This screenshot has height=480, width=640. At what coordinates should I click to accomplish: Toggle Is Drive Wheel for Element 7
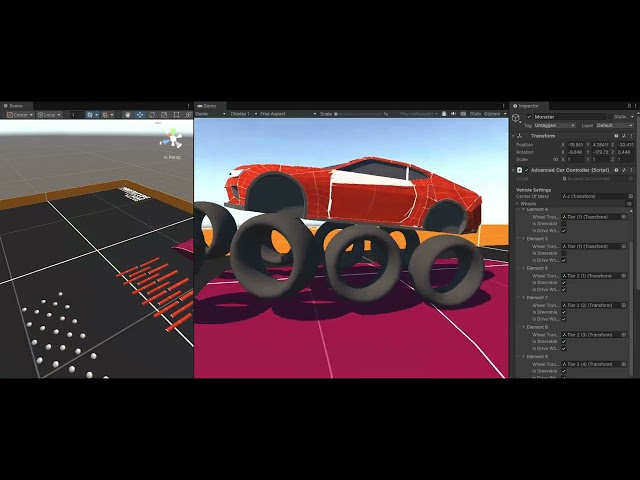tap(564, 319)
